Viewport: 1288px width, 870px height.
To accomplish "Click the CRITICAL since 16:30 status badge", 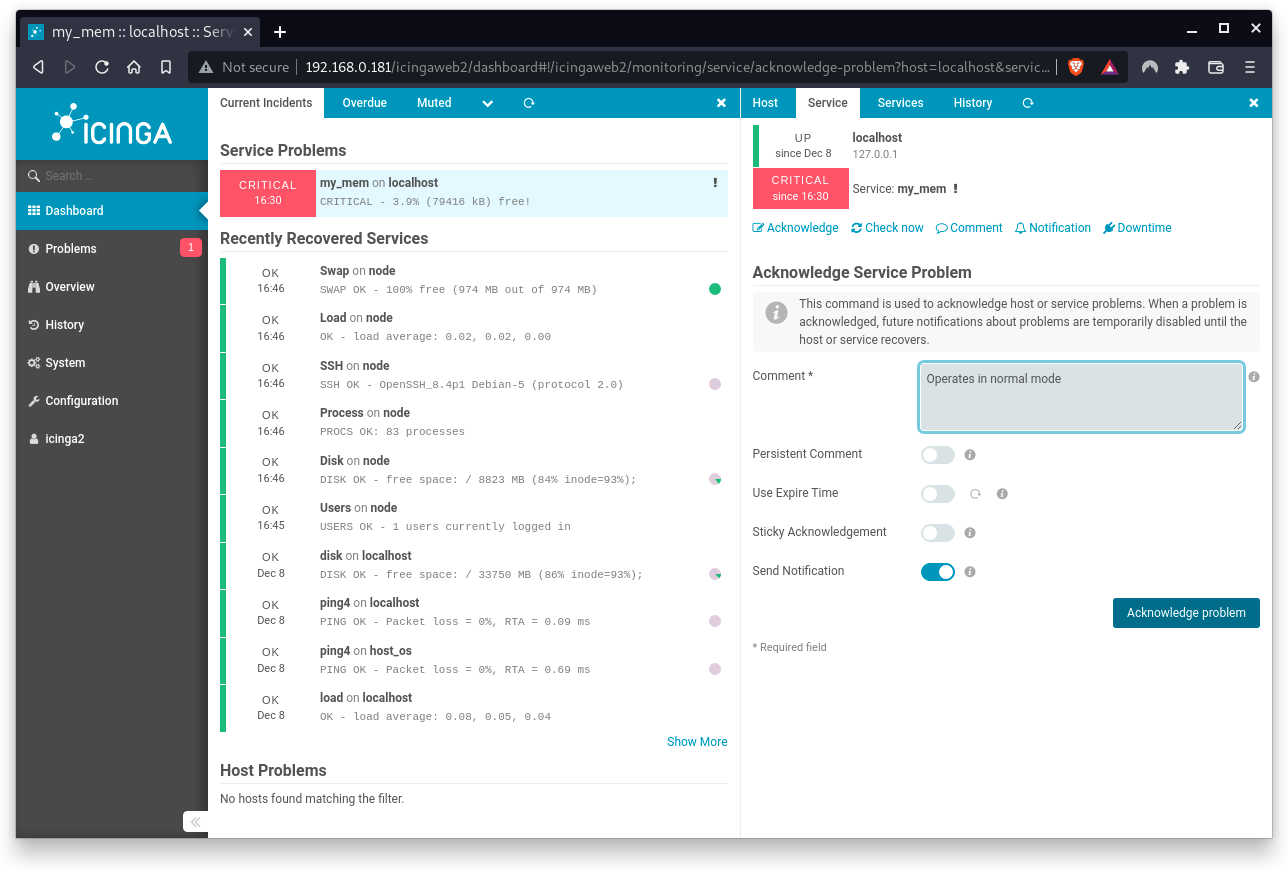I will 800,187.
